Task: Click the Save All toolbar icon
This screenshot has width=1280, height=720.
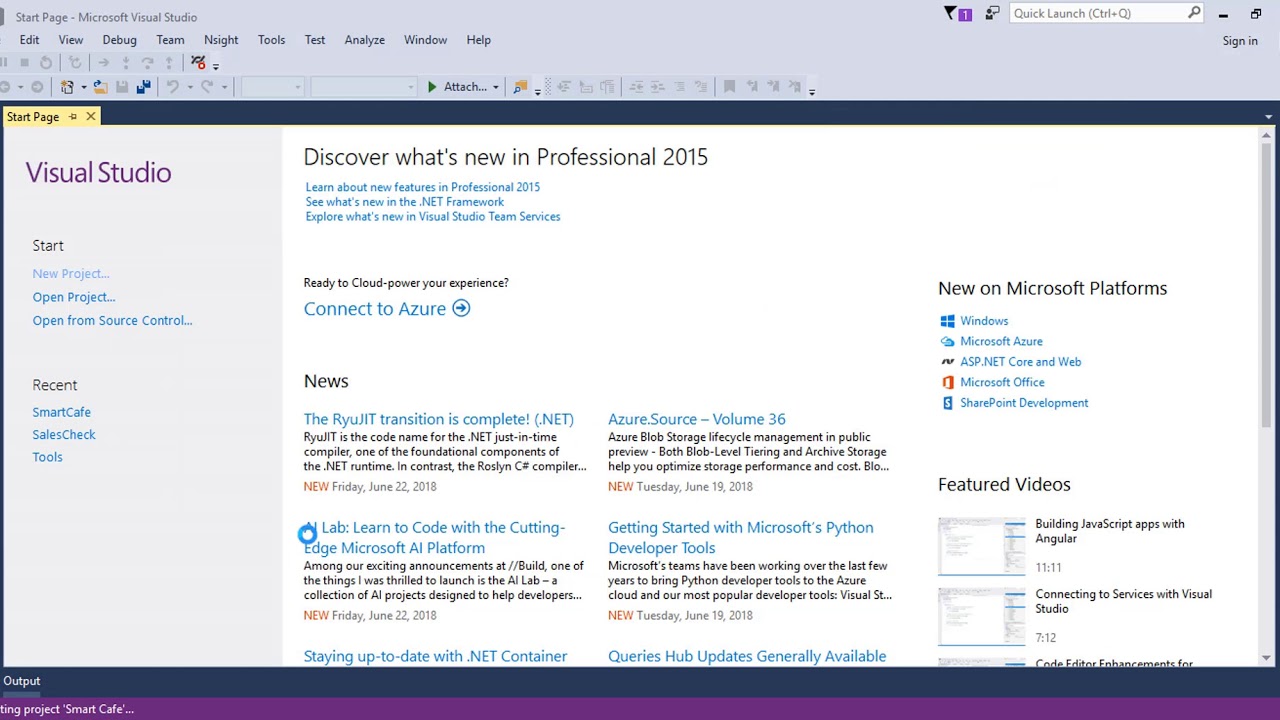Action: click(143, 87)
